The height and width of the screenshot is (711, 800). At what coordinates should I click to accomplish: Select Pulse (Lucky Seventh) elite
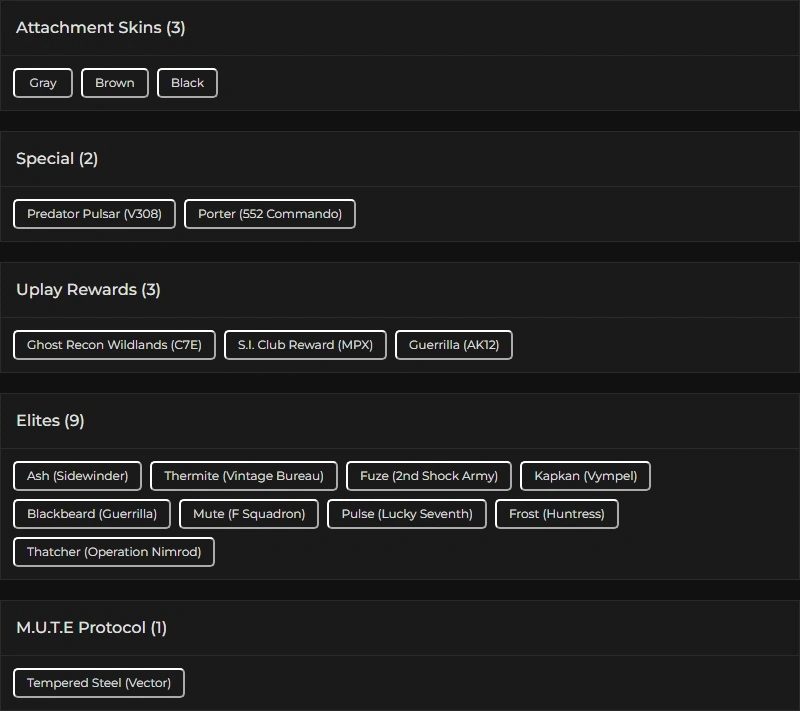(407, 514)
